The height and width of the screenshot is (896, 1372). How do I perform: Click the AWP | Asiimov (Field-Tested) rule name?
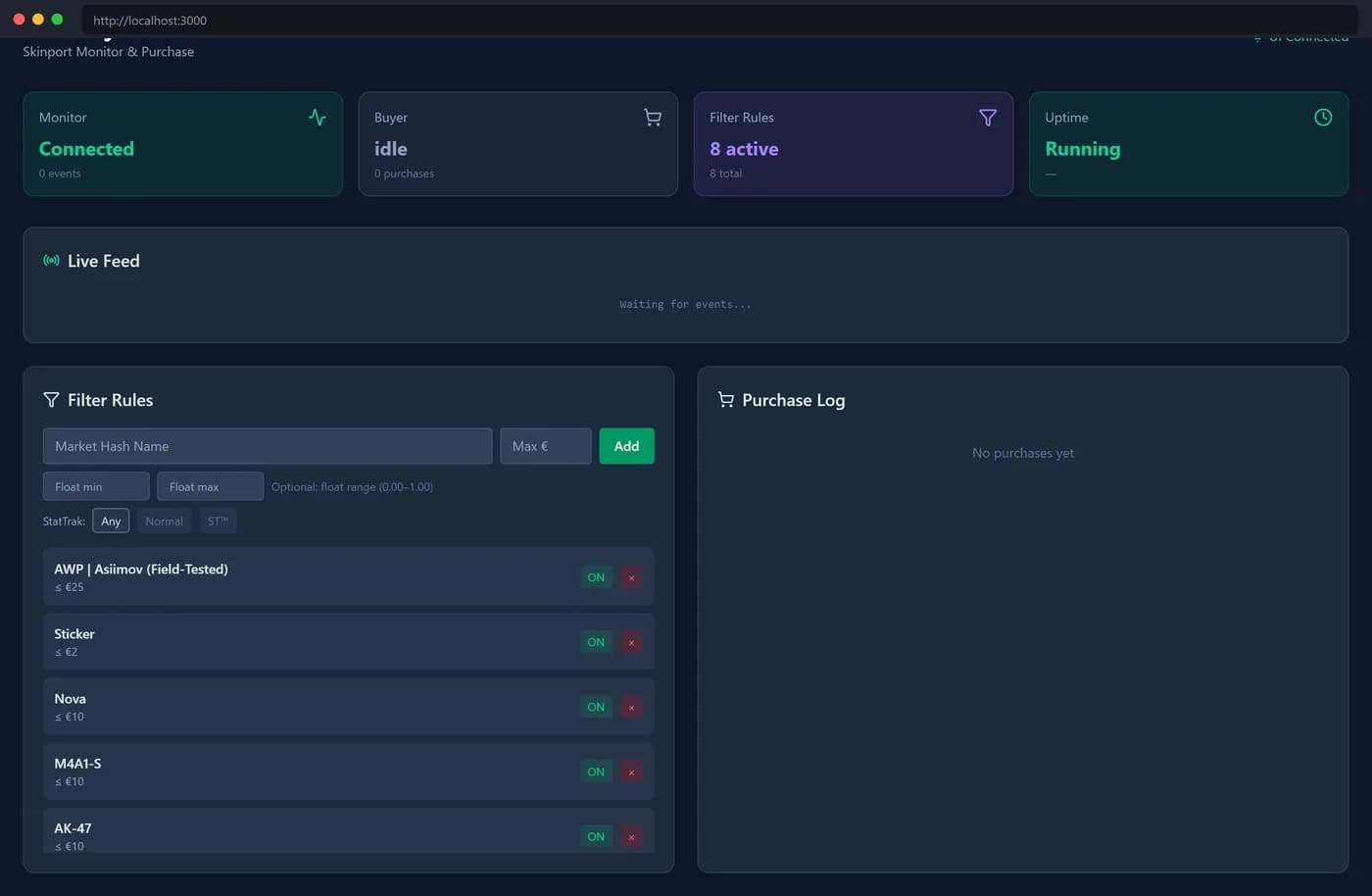[141, 569]
